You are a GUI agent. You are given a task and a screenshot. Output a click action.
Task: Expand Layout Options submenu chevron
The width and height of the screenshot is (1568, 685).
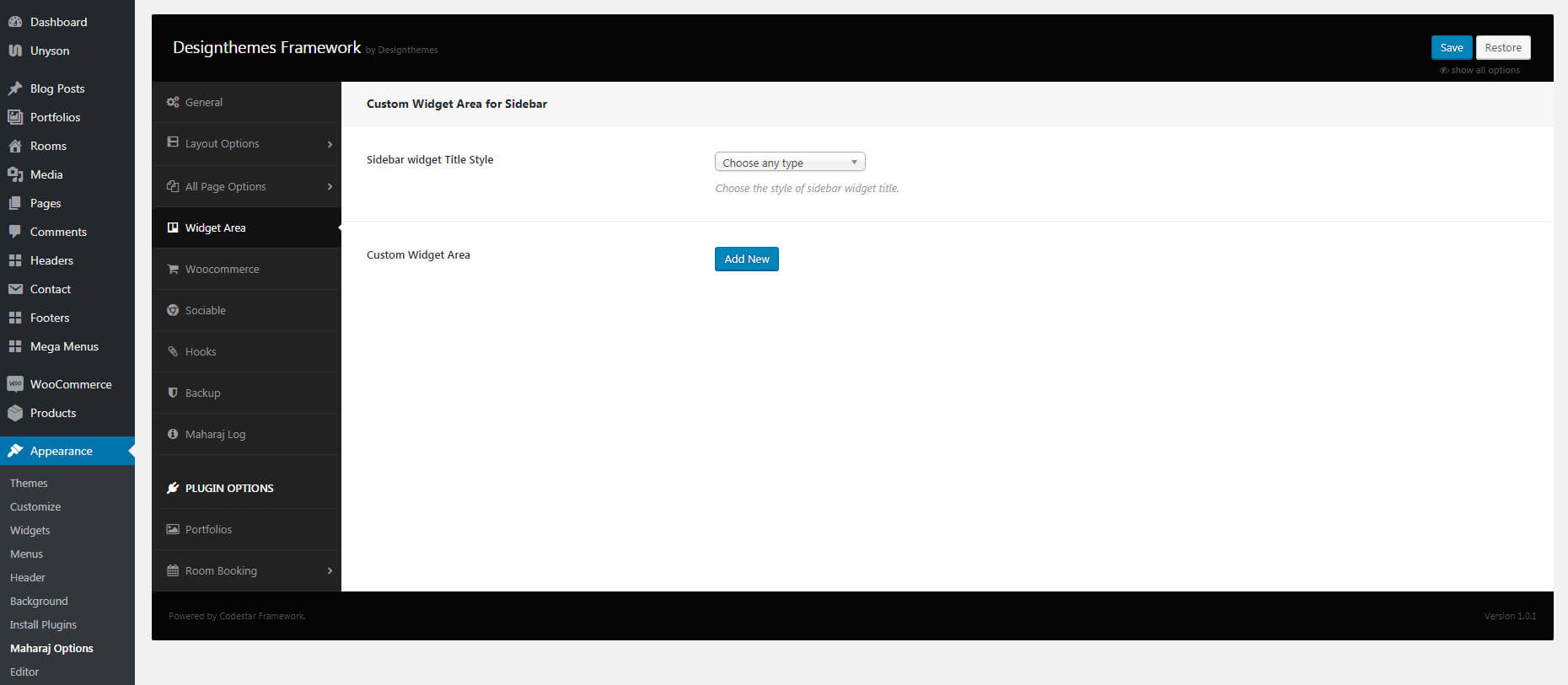tap(330, 144)
